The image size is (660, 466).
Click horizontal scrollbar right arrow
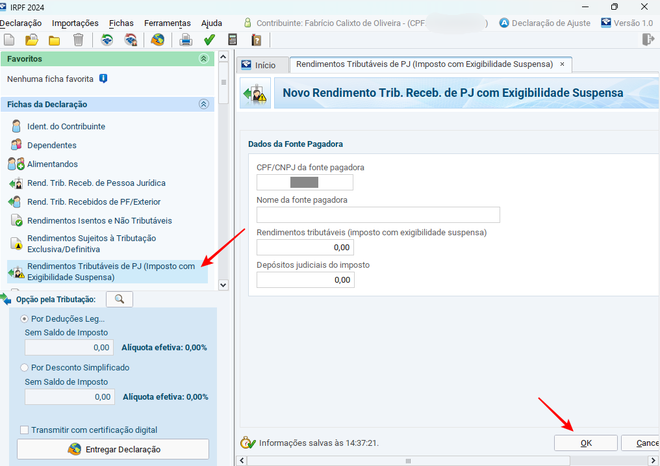pyautogui.click(x=653, y=461)
